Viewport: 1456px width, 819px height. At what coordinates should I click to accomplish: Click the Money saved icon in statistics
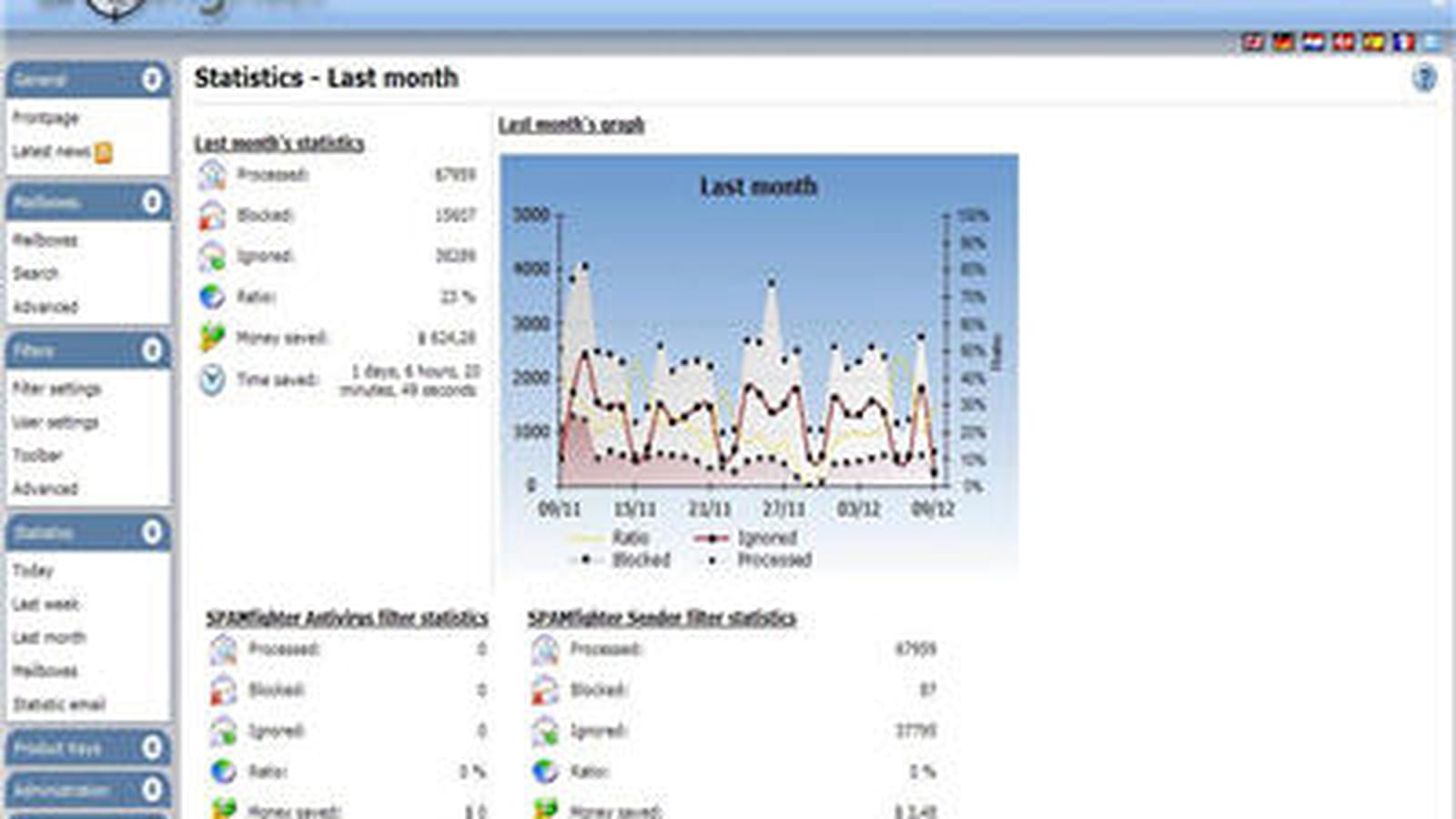[x=212, y=338]
